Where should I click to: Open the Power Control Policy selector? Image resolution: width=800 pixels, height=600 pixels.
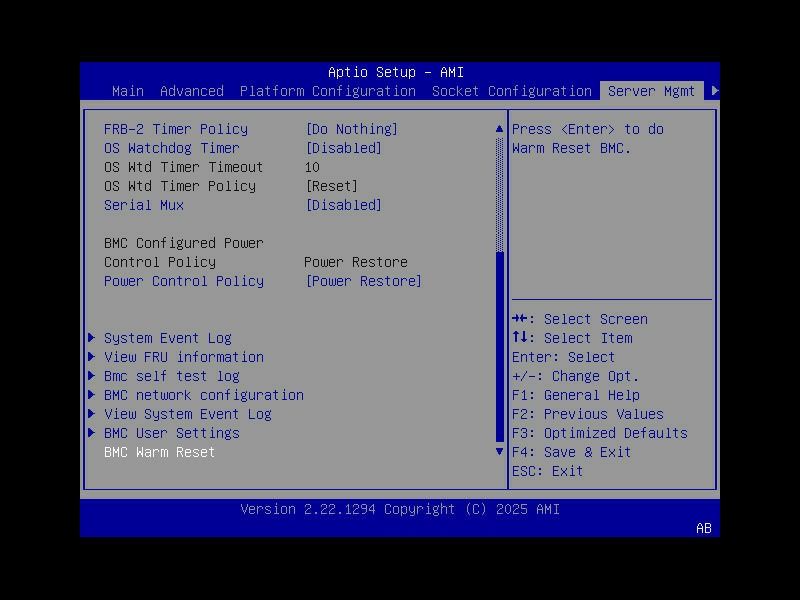click(x=363, y=281)
